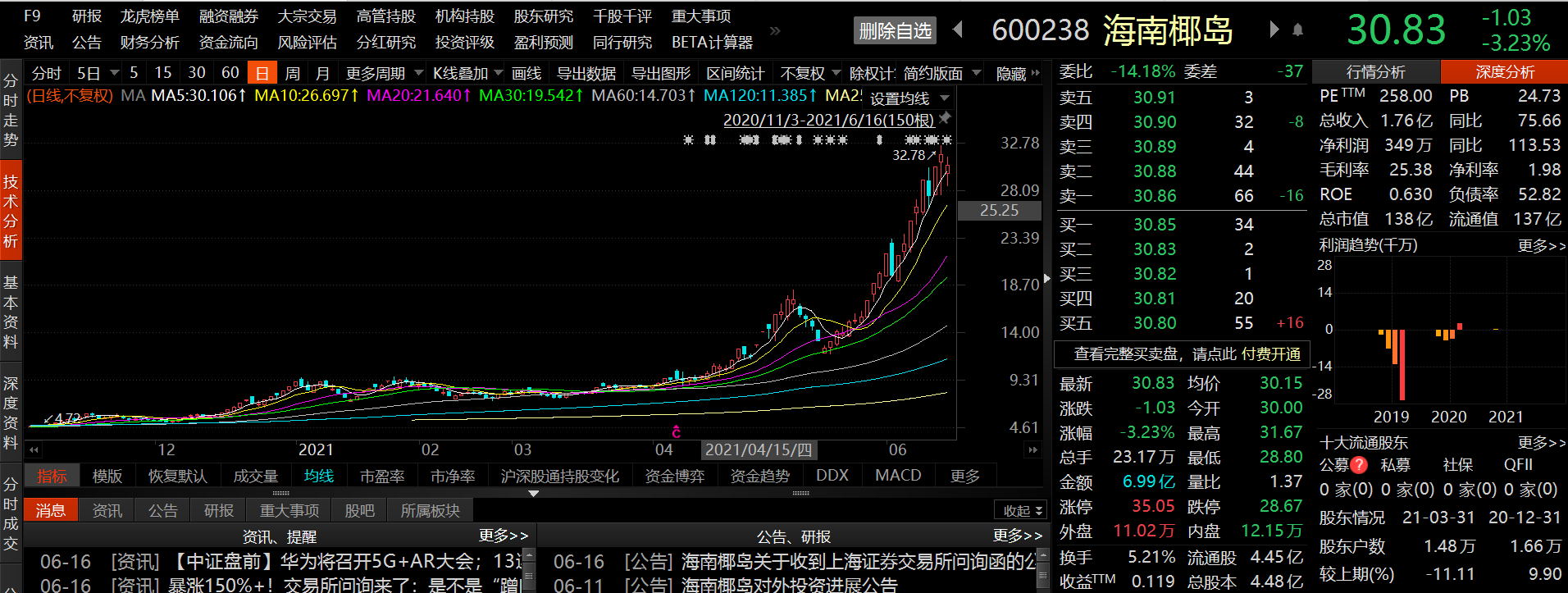Screen dimensions: 1568x593
Task: Click the 删除自选 button
Action: tap(895, 31)
